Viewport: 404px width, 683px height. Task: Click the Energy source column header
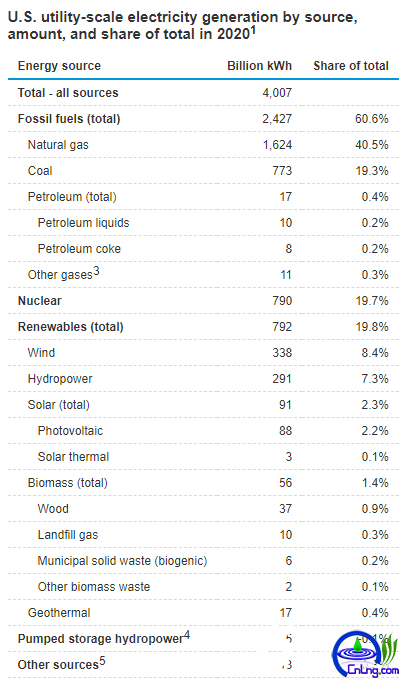tap(59, 66)
